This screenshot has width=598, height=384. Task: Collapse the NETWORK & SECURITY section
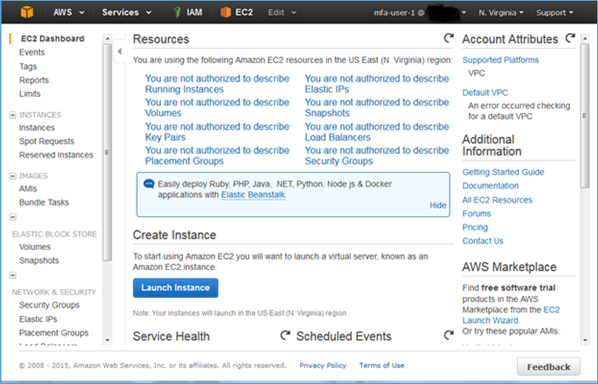click(13, 275)
